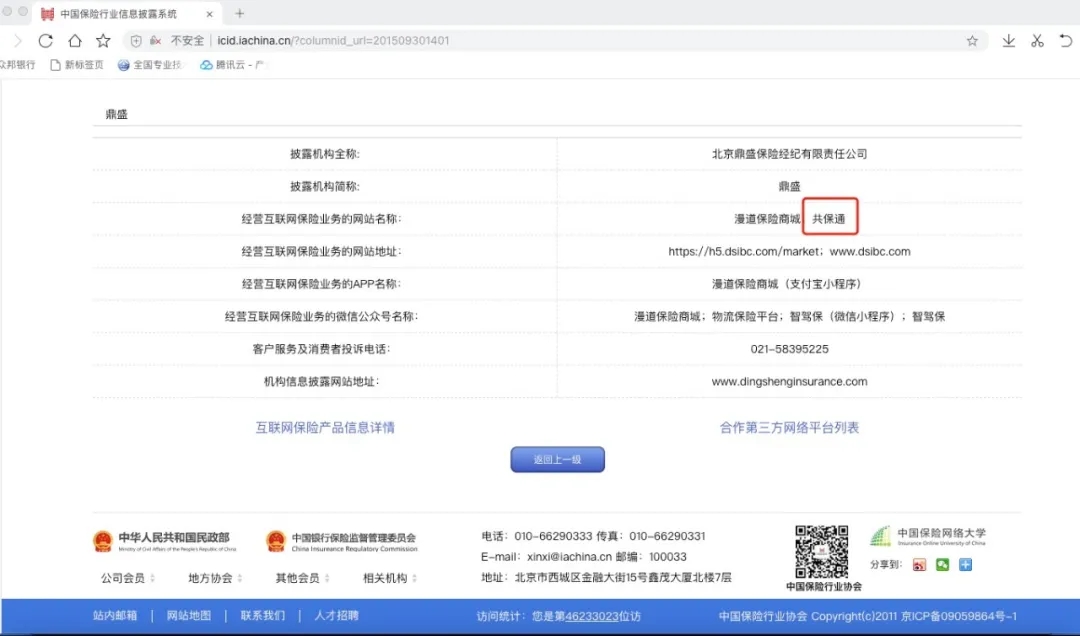Open the 全国专业技 bookmark
Image resolution: width=1080 pixels, height=636 pixels.
[x=150, y=65]
